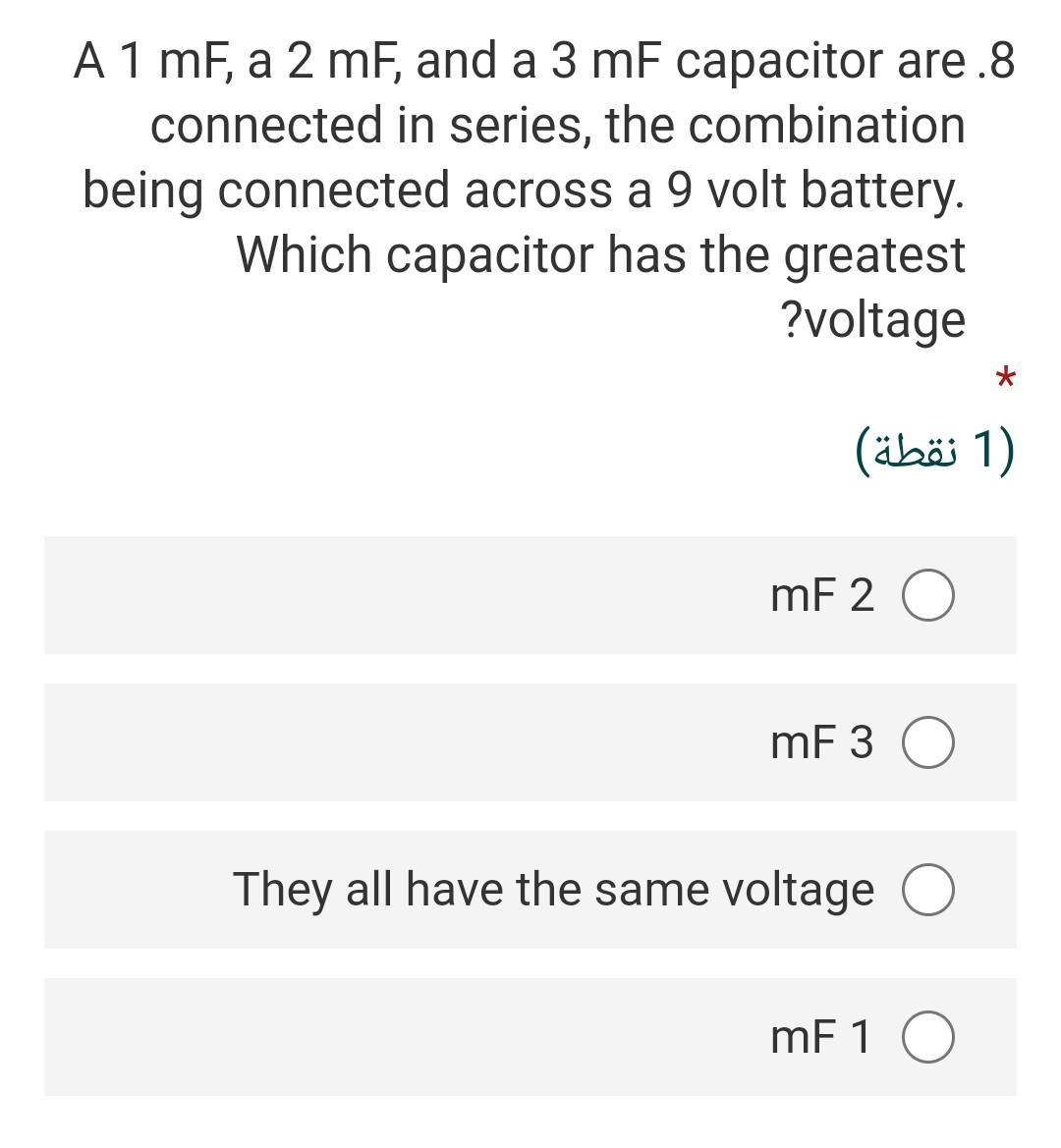Click the circle for "They all have the same voltage"
The image size is (1061, 1148).
930,890
